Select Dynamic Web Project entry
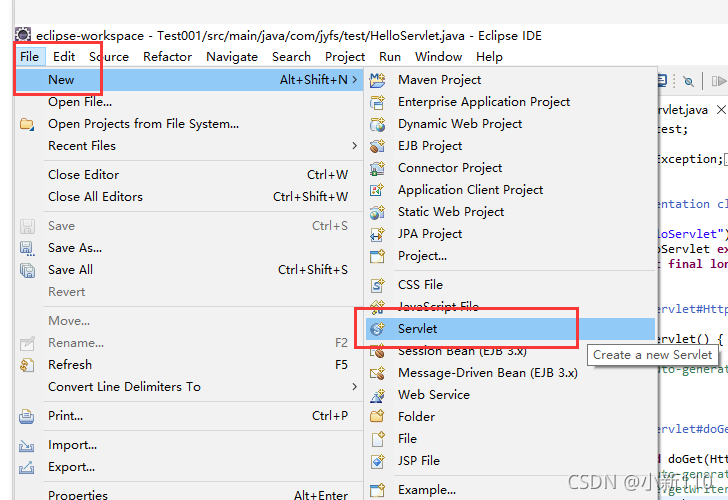 pyautogui.click(x=510, y=124)
